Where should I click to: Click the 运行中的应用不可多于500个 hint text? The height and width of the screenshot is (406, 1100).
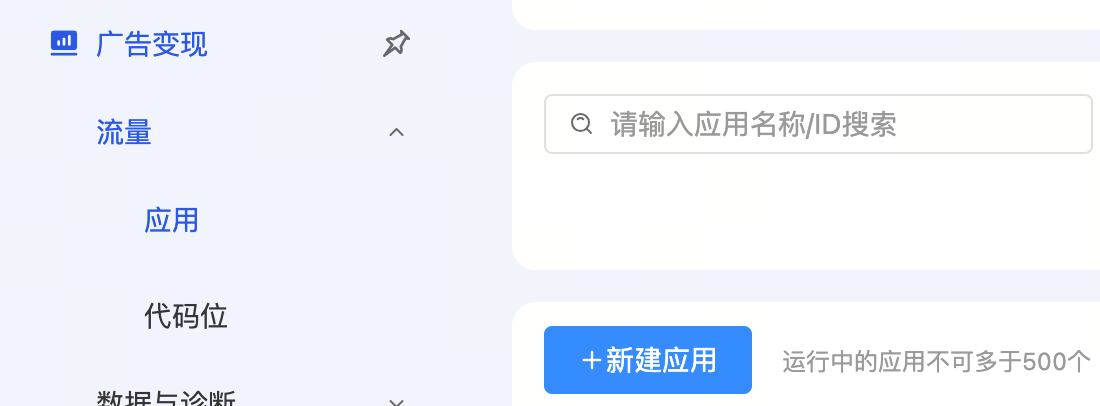pos(936,361)
